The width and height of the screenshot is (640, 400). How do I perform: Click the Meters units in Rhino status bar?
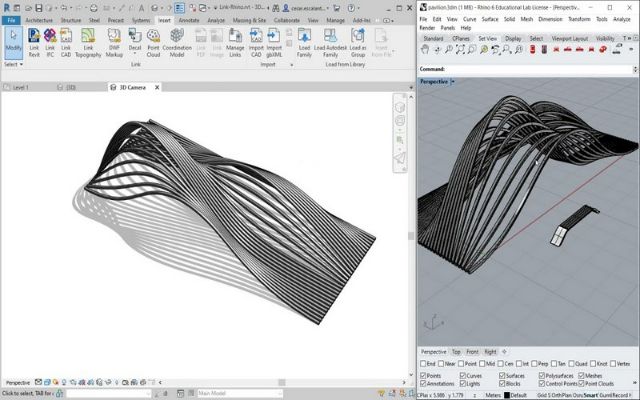[493, 395]
